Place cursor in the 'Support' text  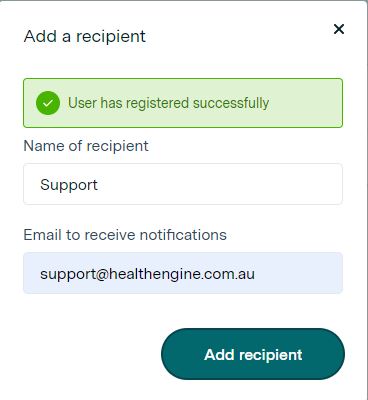point(69,185)
